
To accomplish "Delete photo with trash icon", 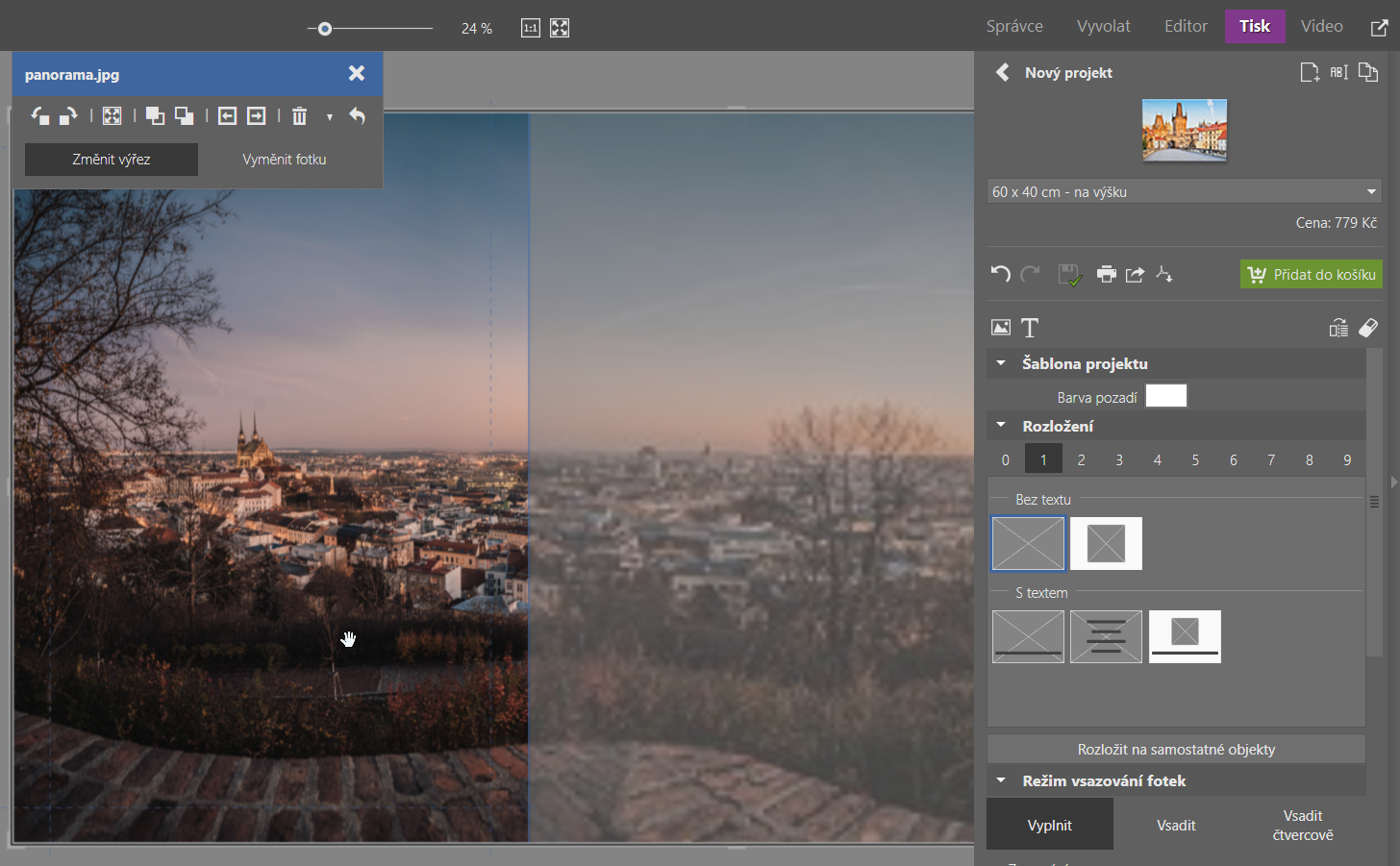I will coord(299,116).
